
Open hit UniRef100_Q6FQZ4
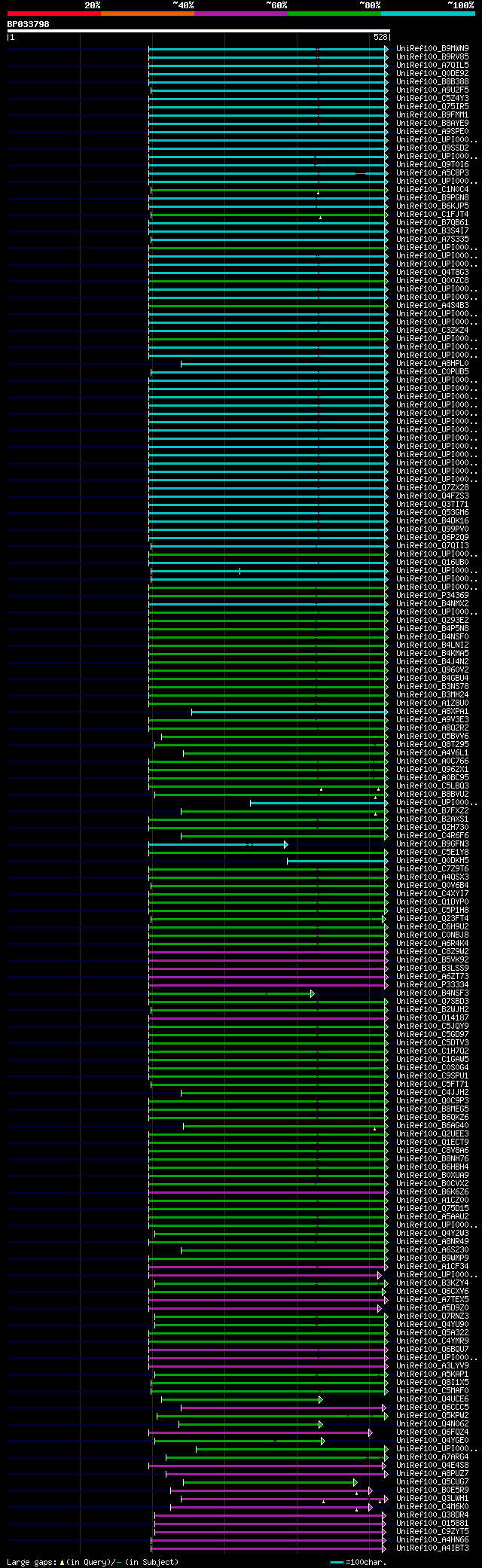click(x=432, y=1432)
